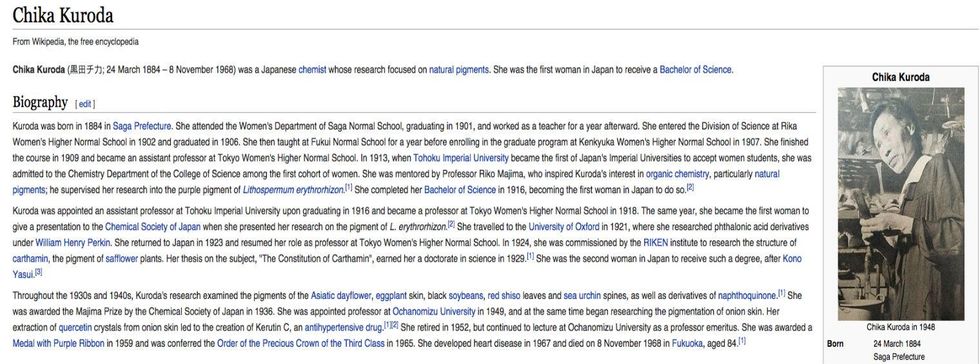Open 'Order of the Precious Crown' link

[301, 343]
